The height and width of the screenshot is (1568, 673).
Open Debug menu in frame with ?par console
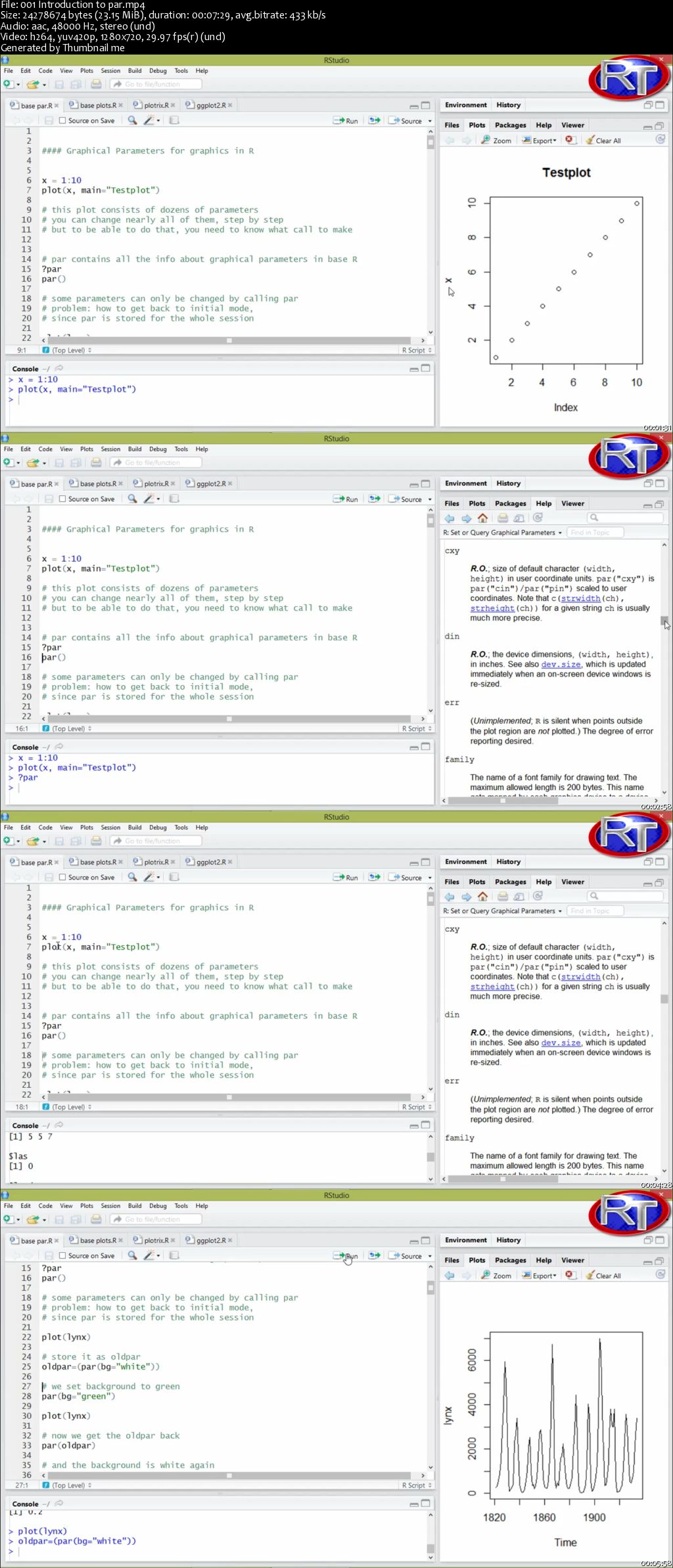pos(158,449)
